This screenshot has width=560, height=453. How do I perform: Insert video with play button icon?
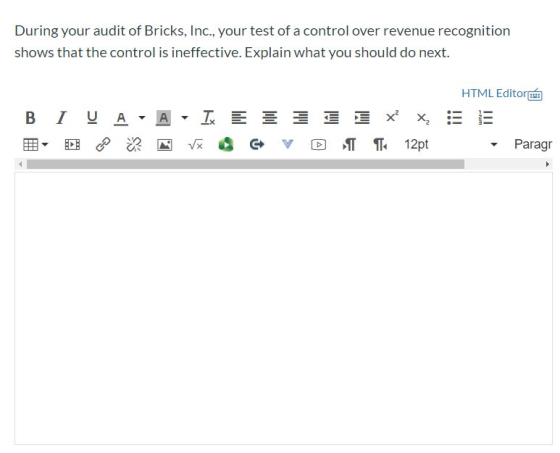318,145
